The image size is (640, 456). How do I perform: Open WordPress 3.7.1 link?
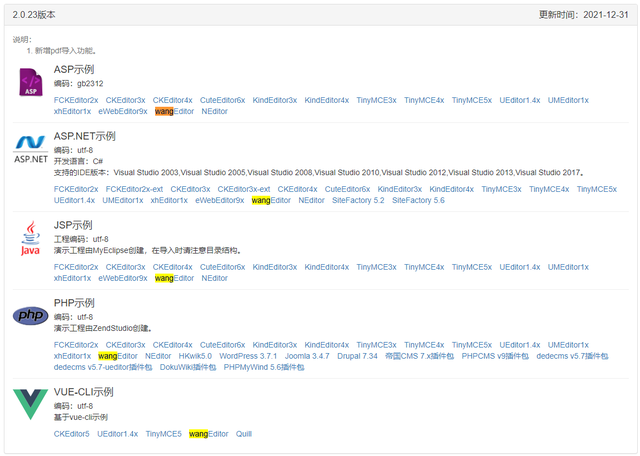click(x=248, y=356)
